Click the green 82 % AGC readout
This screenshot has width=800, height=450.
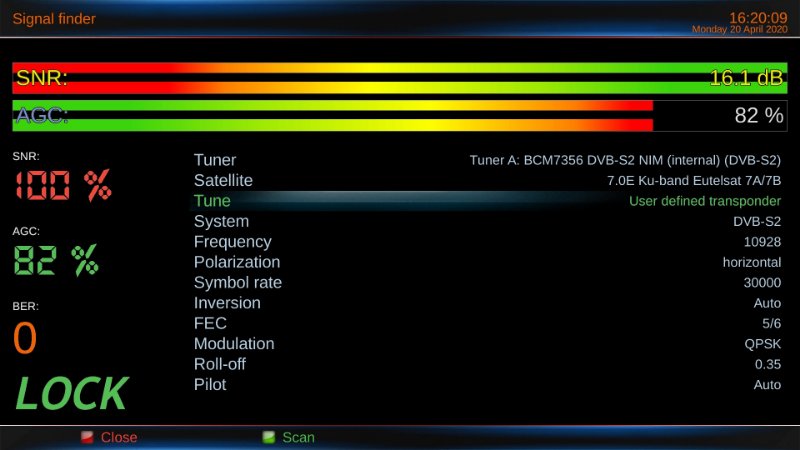coord(56,260)
